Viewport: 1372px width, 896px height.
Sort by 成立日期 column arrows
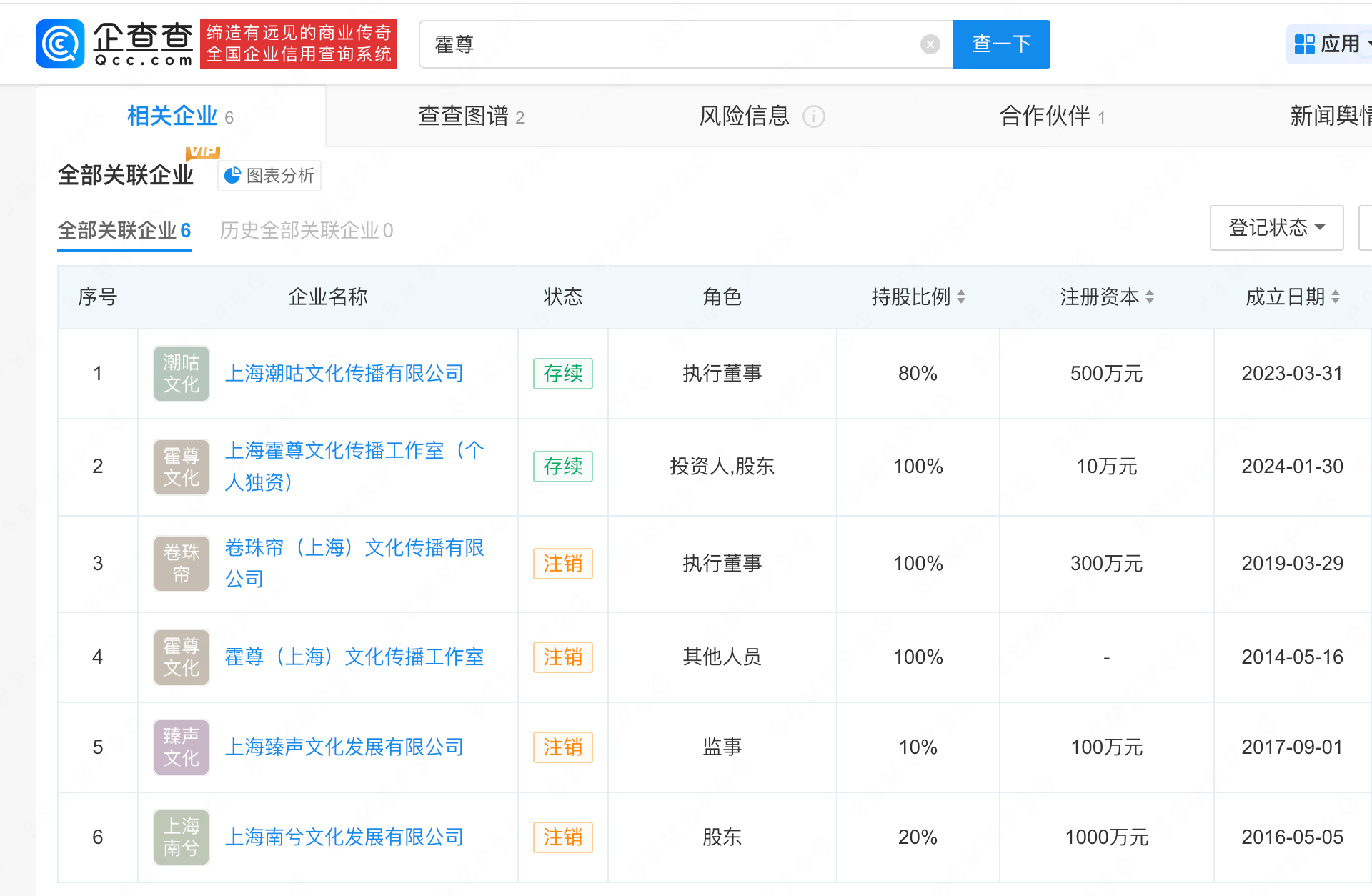(1336, 297)
